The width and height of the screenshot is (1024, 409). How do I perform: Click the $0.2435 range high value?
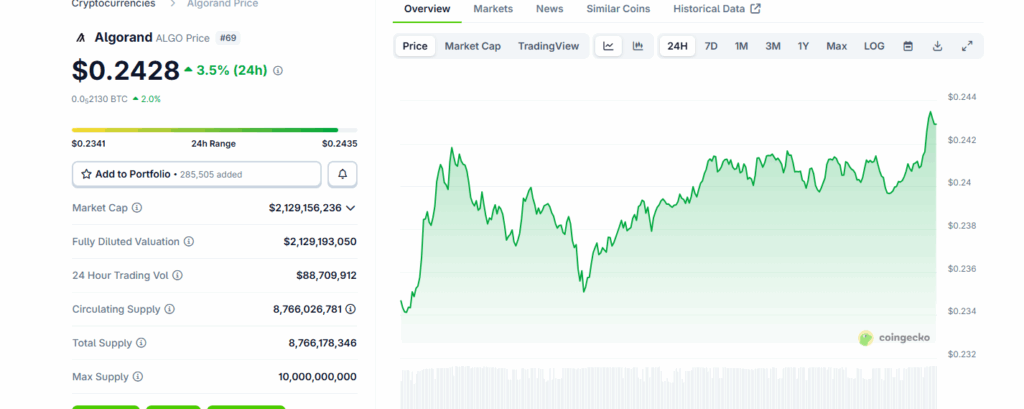pos(340,144)
